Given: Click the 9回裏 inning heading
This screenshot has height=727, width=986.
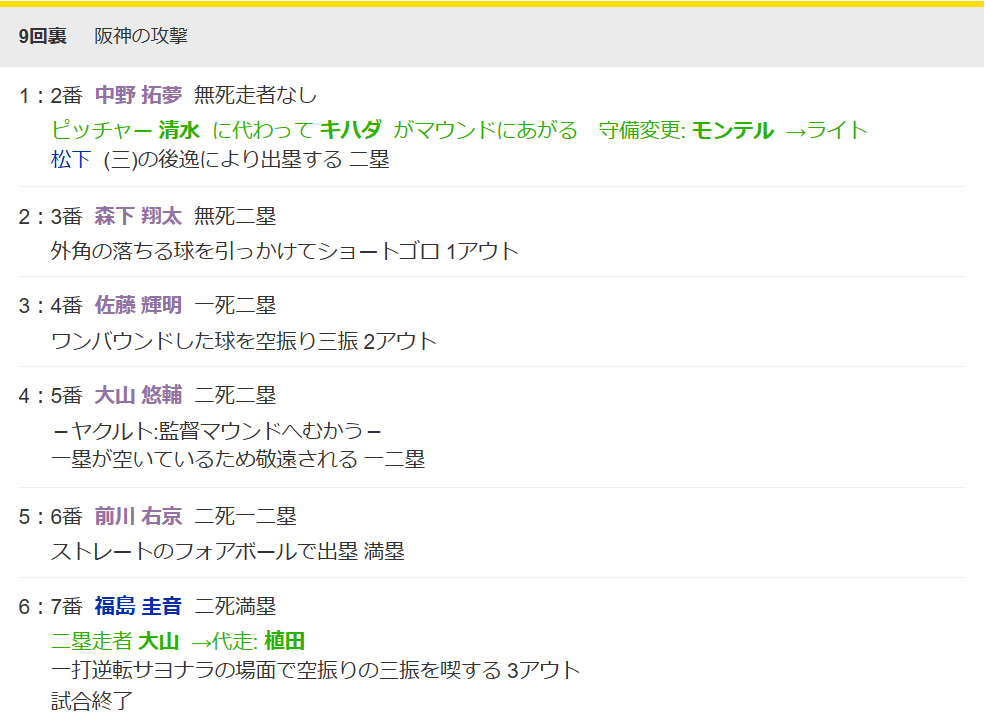Looking at the screenshot, I should [42, 36].
